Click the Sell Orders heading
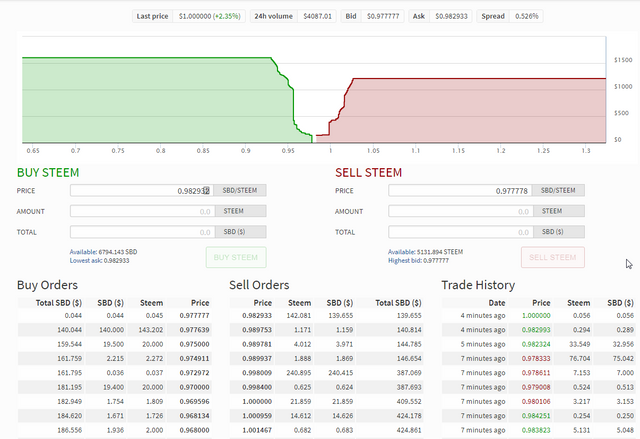This screenshot has height=439, width=640. coord(259,285)
